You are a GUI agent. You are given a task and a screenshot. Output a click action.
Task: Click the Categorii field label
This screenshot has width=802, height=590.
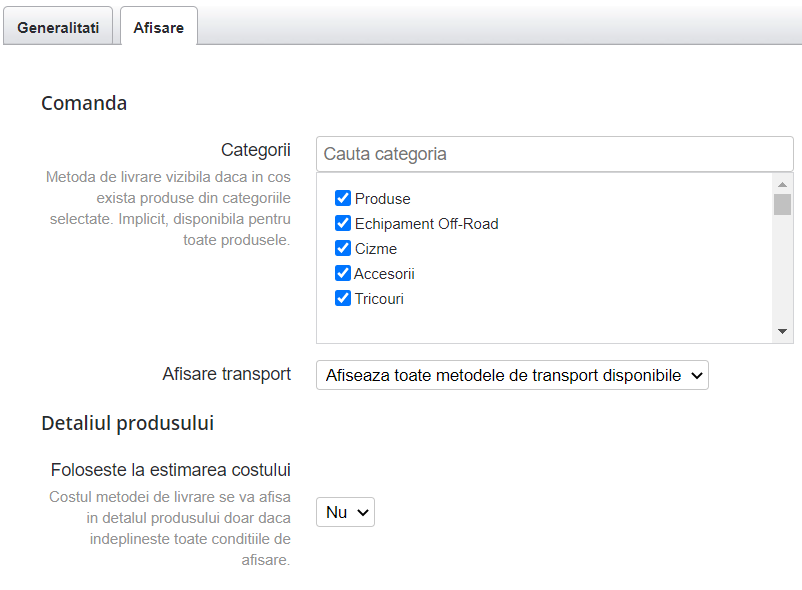pyautogui.click(x=255, y=150)
